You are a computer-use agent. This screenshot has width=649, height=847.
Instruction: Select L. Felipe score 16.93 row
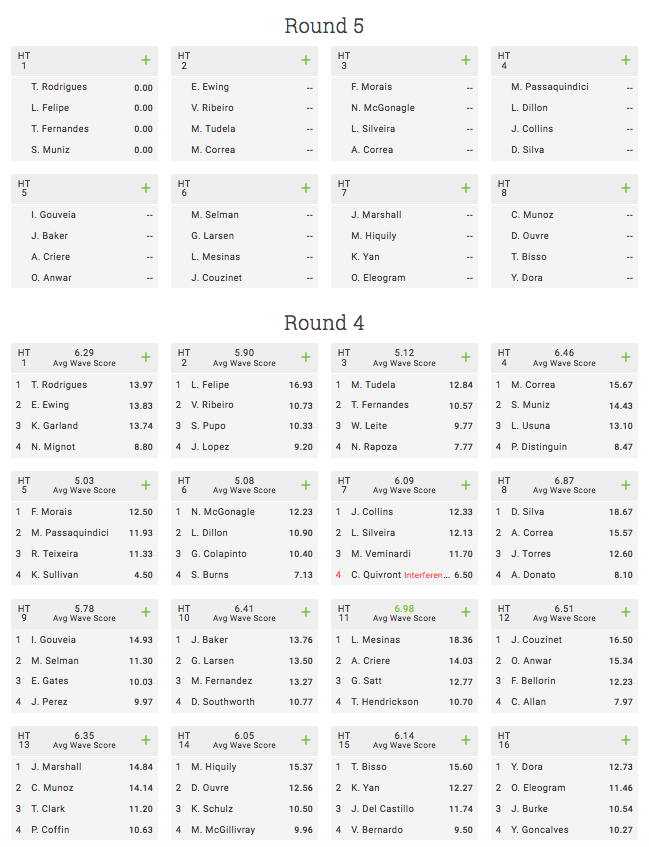coord(244,385)
